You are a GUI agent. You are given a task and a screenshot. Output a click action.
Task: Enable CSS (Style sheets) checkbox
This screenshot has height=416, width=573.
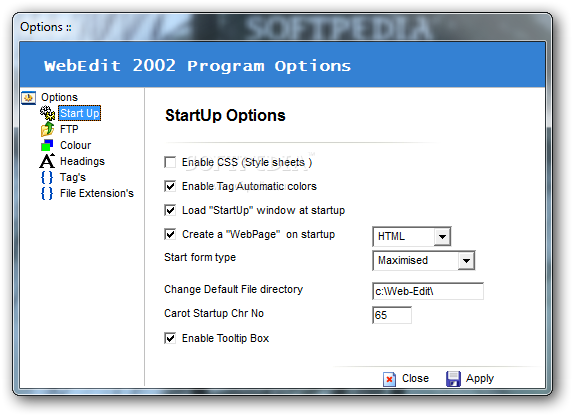[x=170, y=162]
